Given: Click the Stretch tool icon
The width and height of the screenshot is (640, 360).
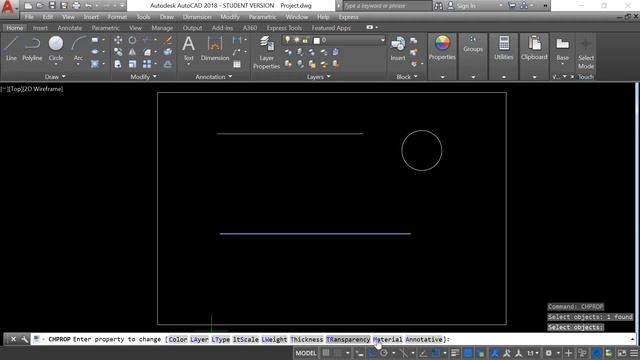Looking at the screenshot, I should point(118,64).
